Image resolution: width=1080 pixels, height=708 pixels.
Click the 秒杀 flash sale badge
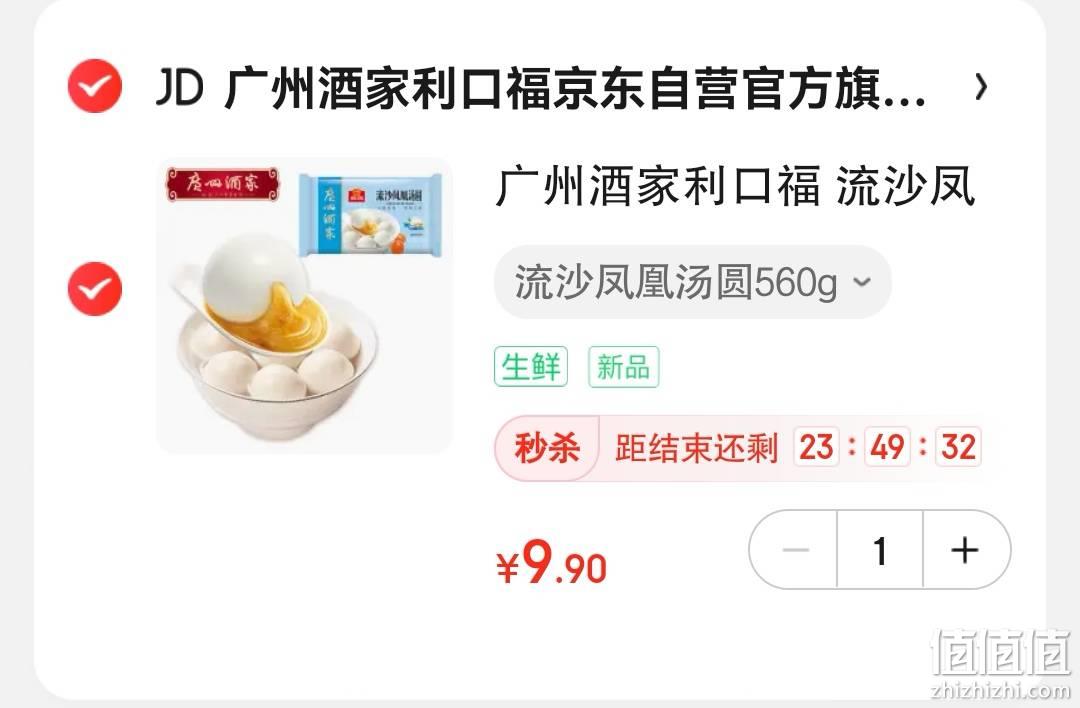coord(547,448)
